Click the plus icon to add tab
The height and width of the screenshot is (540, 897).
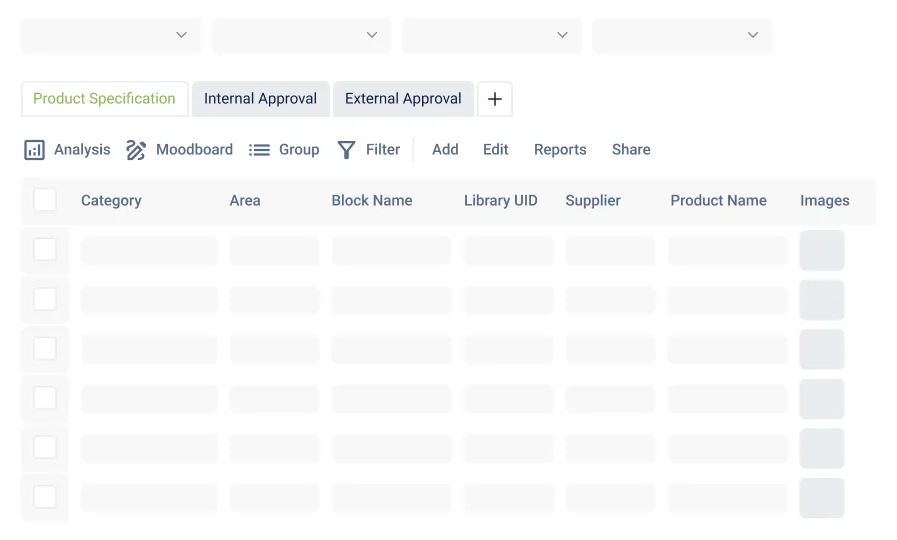click(495, 99)
